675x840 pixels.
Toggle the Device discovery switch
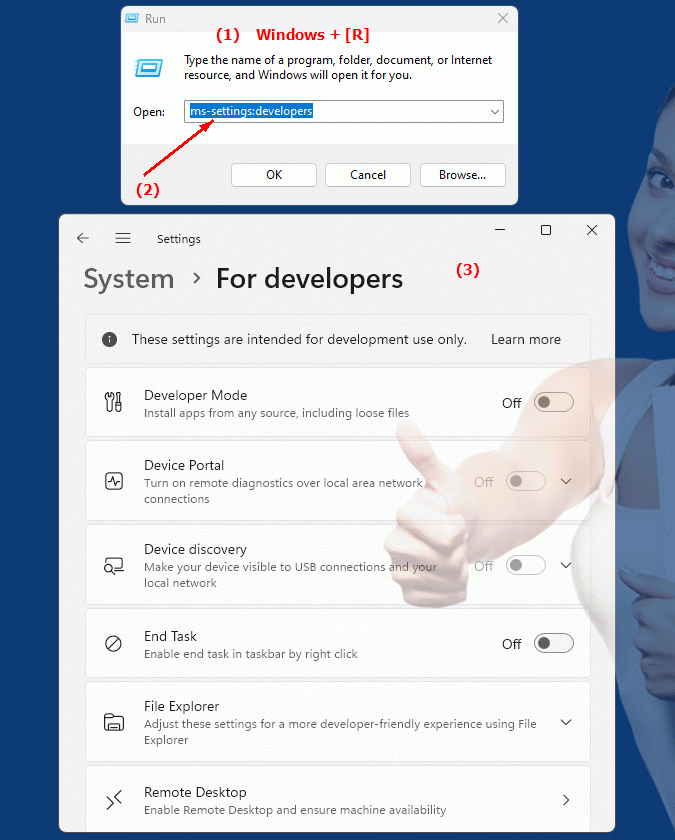pos(526,565)
